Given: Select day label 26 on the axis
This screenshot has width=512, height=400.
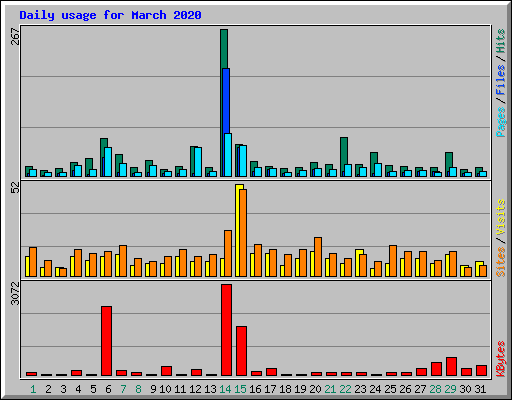Looking at the screenshot, I should [405, 389].
